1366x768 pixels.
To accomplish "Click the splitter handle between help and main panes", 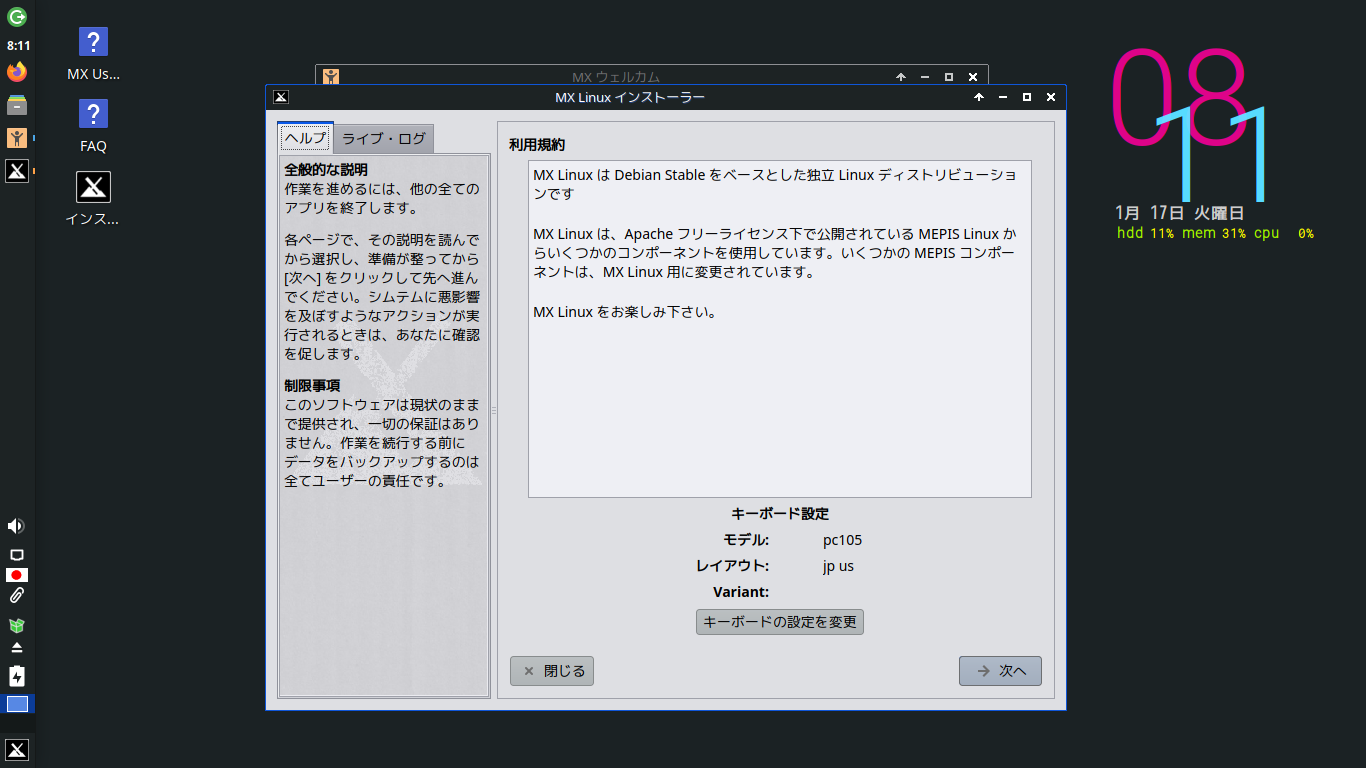I will point(494,410).
